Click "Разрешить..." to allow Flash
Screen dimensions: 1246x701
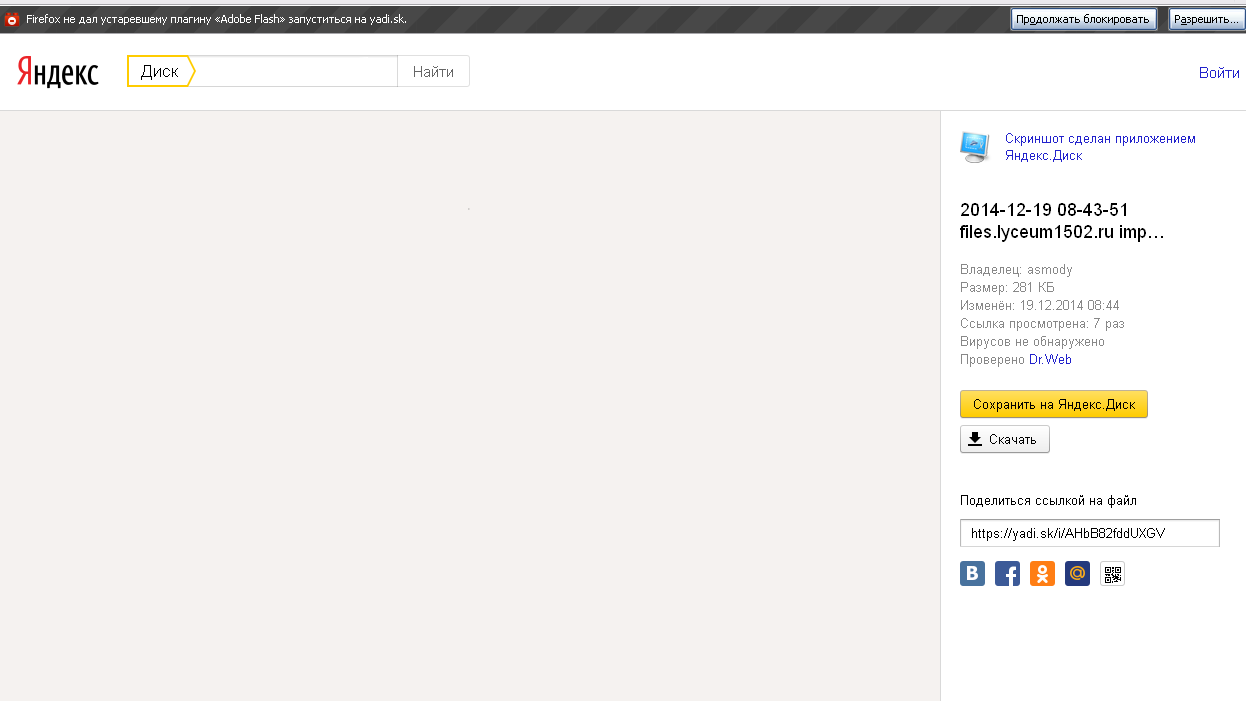coord(1206,19)
